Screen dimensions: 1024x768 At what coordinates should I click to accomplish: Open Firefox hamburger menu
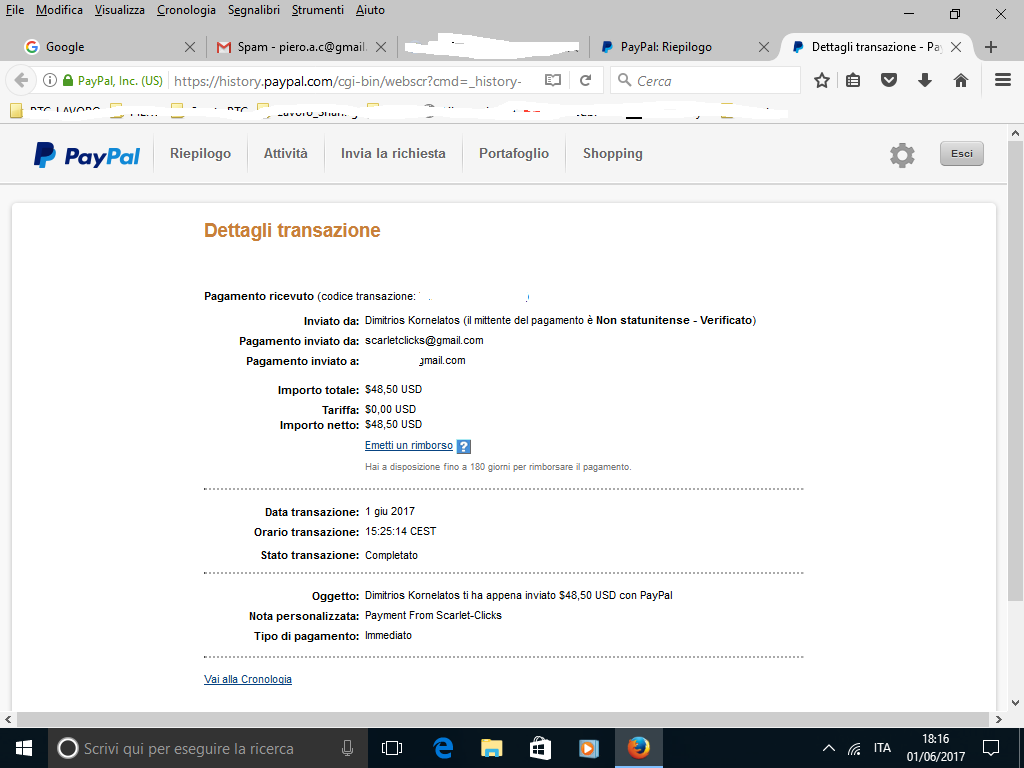1002,80
